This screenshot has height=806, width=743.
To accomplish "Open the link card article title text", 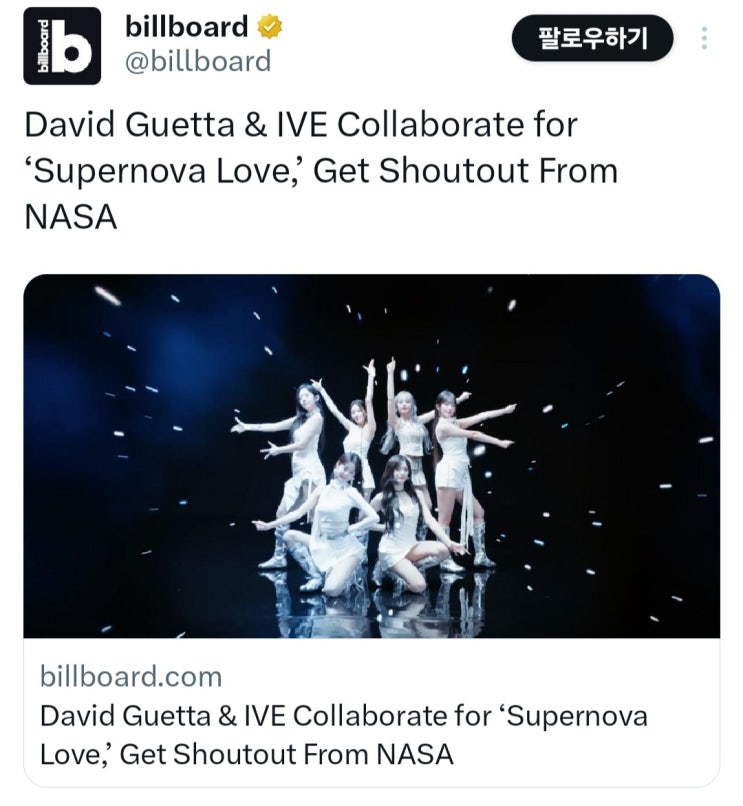I will (x=343, y=735).
